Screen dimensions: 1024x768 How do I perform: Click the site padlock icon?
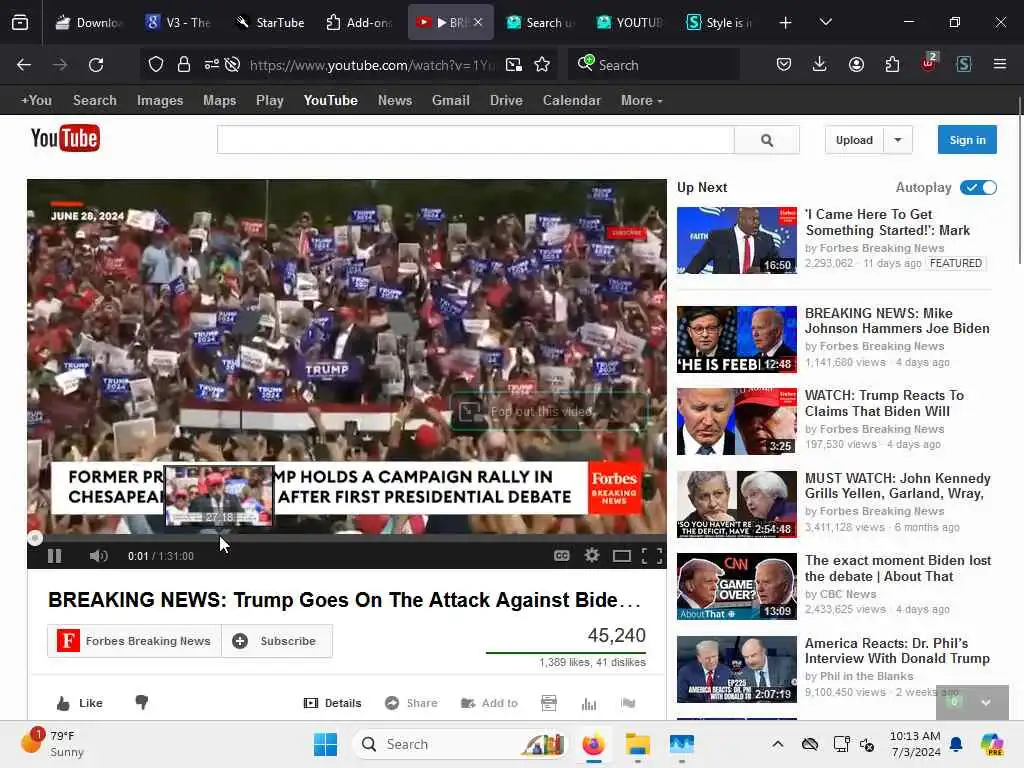pos(184,65)
